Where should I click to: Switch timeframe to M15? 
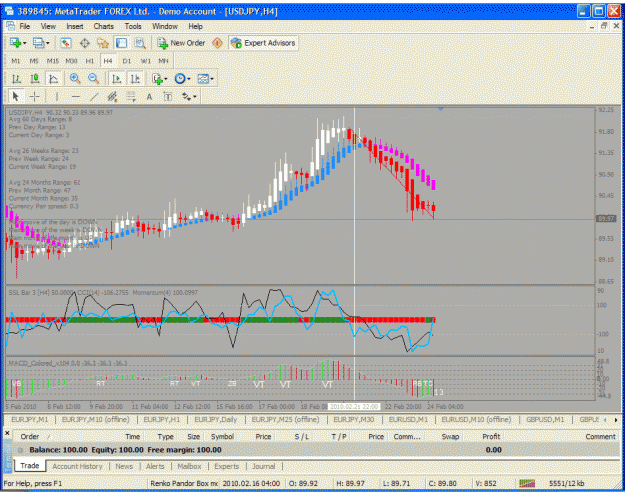(53, 61)
